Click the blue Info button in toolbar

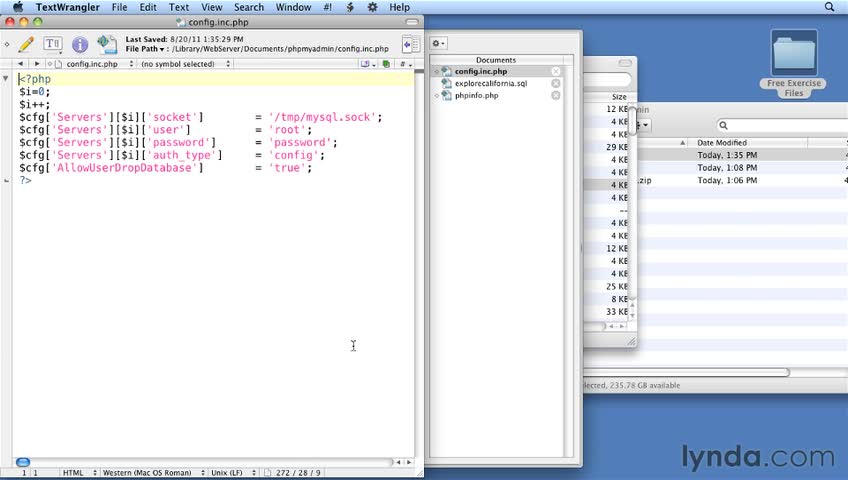pyautogui.click(x=80, y=44)
